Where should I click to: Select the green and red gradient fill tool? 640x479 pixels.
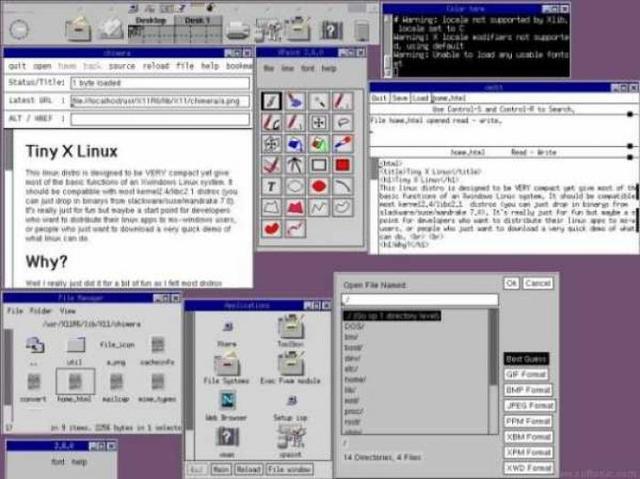pyautogui.click(x=318, y=144)
